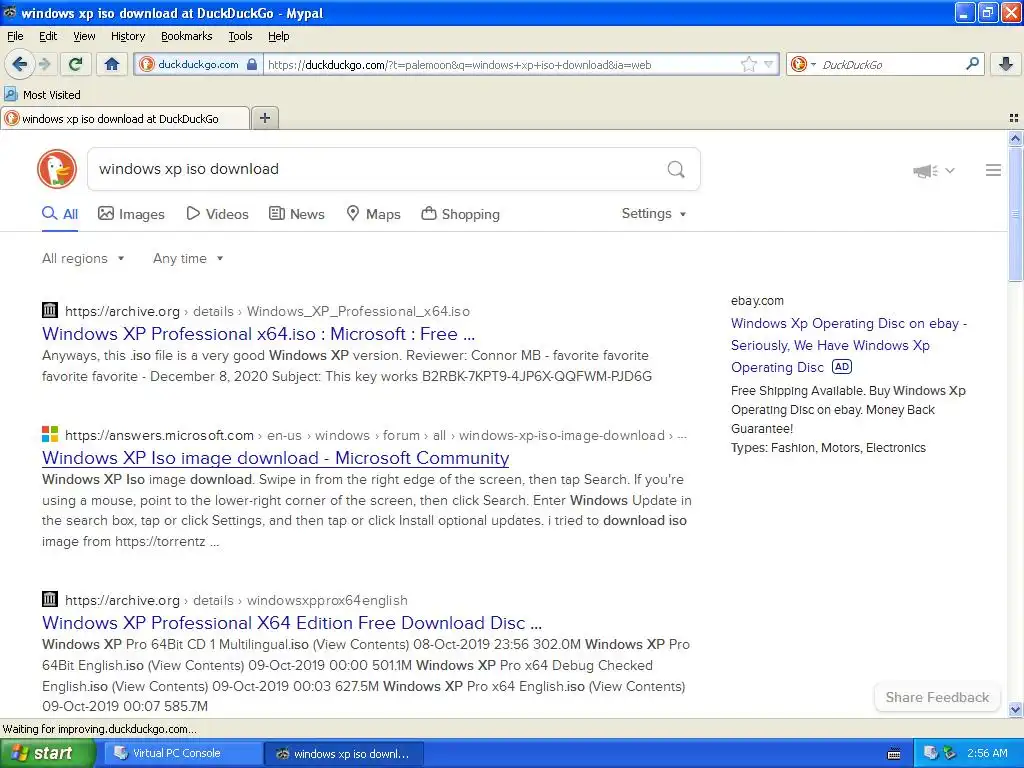
Task: Click archive.org favicon of windowsxpprox64english result
Action: 50,599
